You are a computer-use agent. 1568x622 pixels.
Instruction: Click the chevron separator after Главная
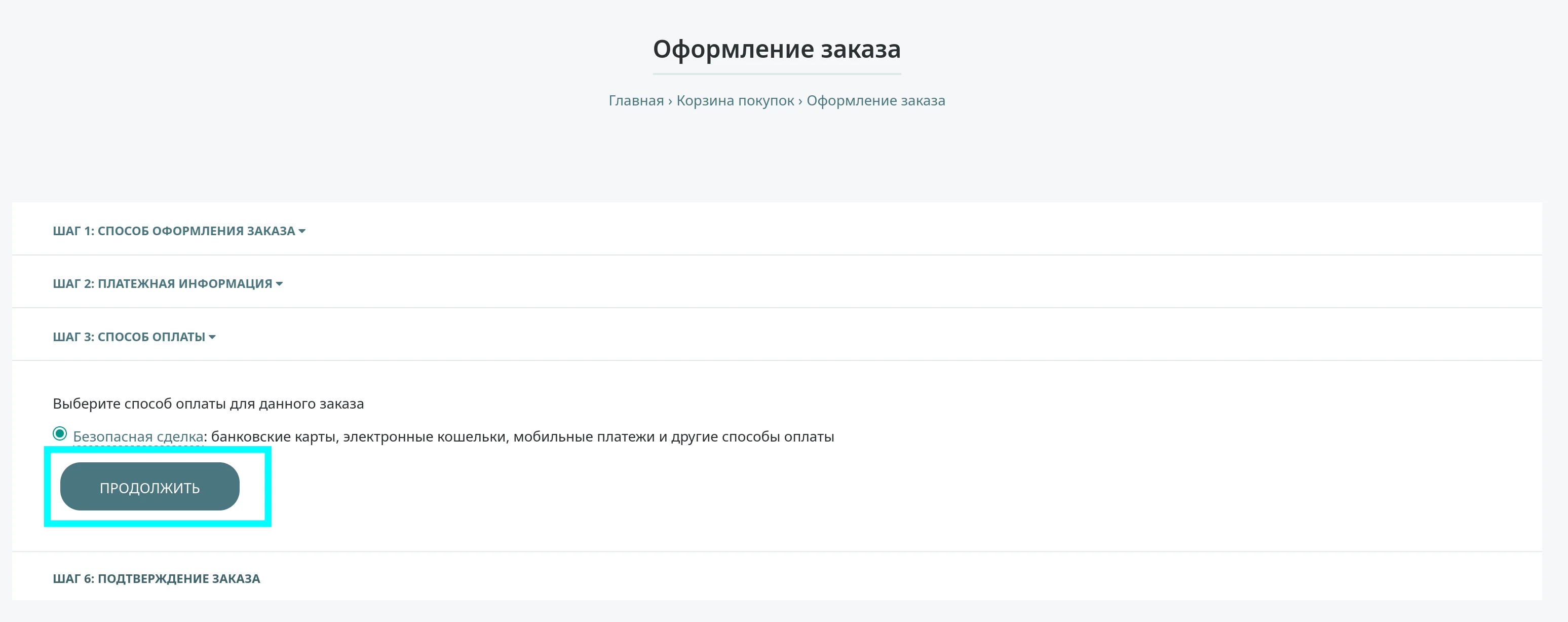(670, 101)
